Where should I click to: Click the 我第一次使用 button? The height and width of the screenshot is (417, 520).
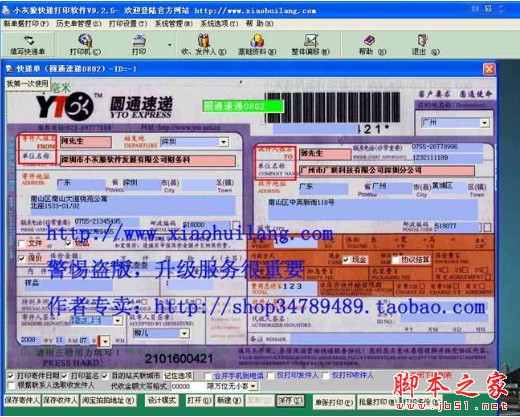pos(28,83)
